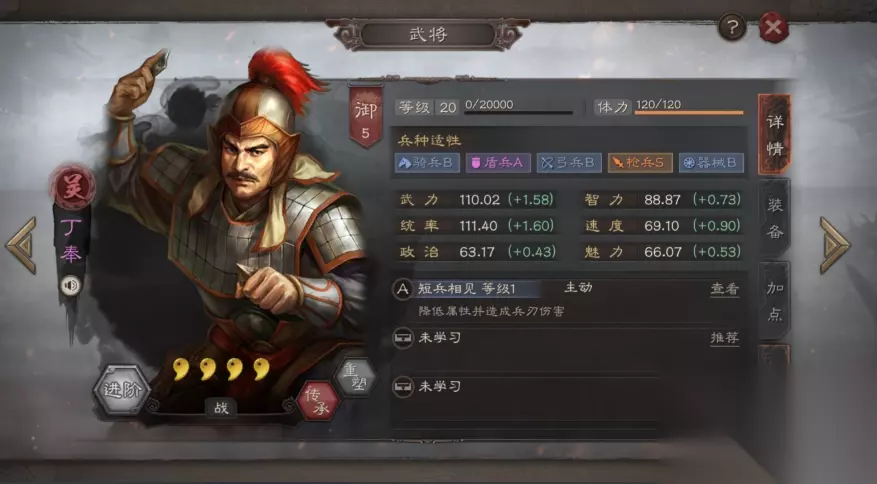Image resolution: width=877 pixels, height=484 pixels.
Task: Switch to the 装备 tab
Action: [775, 218]
